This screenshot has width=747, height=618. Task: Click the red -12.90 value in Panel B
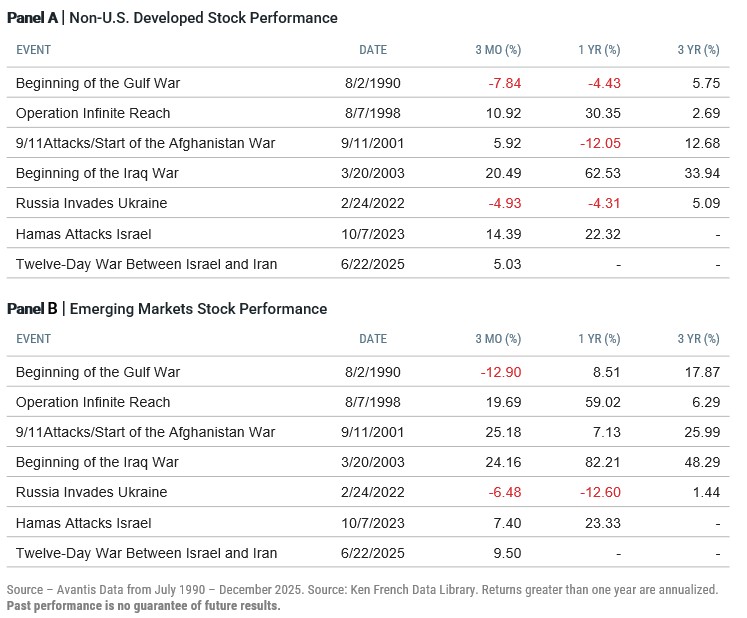pyautogui.click(x=501, y=372)
